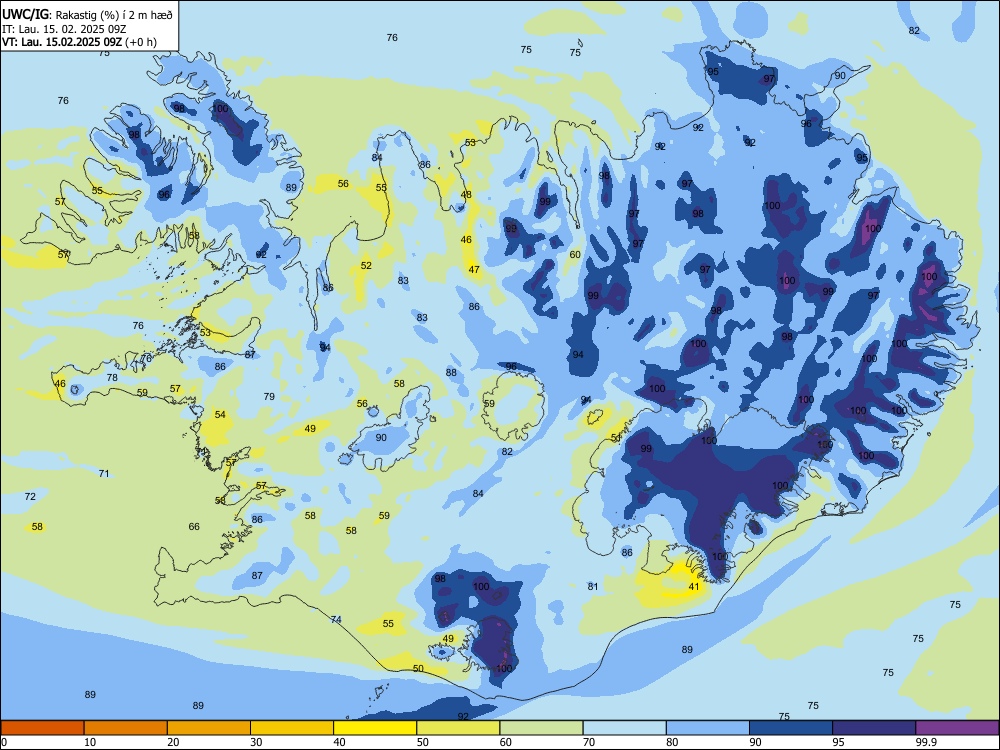The height and width of the screenshot is (750, 1000).
Task: Click the 95–99.9 navy legend swatch
Action: pos(874,728)
